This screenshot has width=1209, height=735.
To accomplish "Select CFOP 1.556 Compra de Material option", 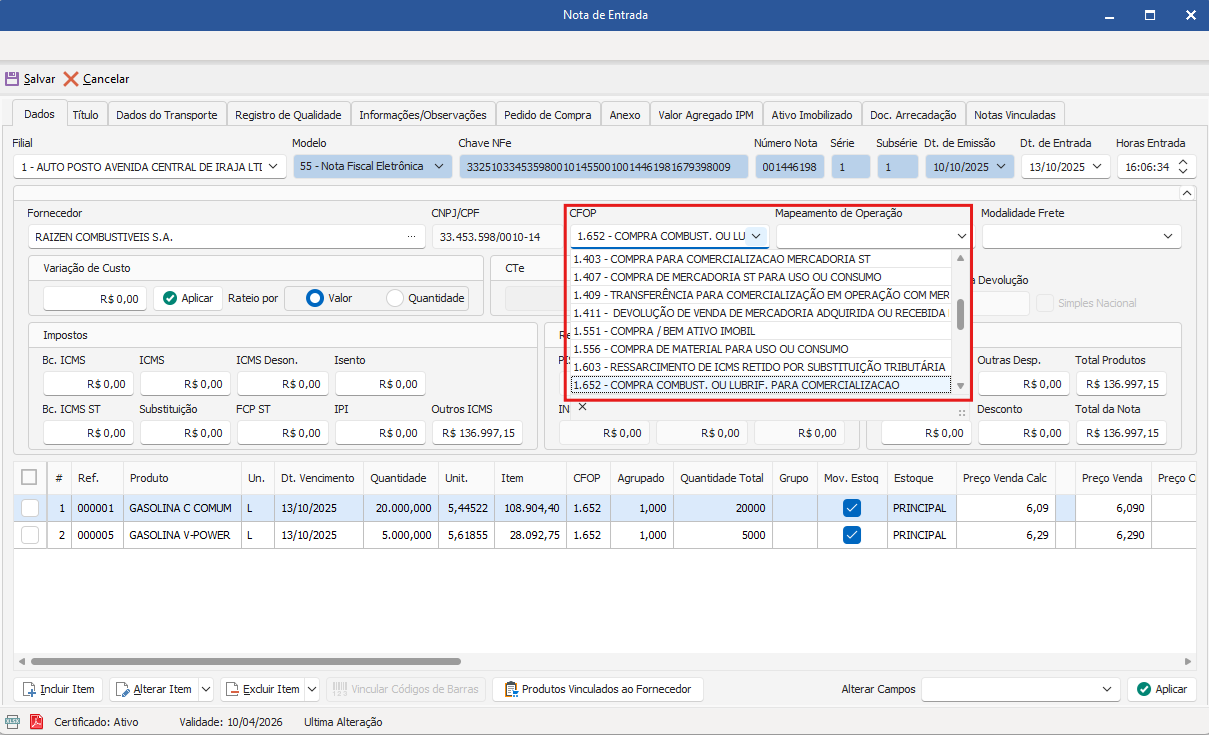I will (710, 349).
